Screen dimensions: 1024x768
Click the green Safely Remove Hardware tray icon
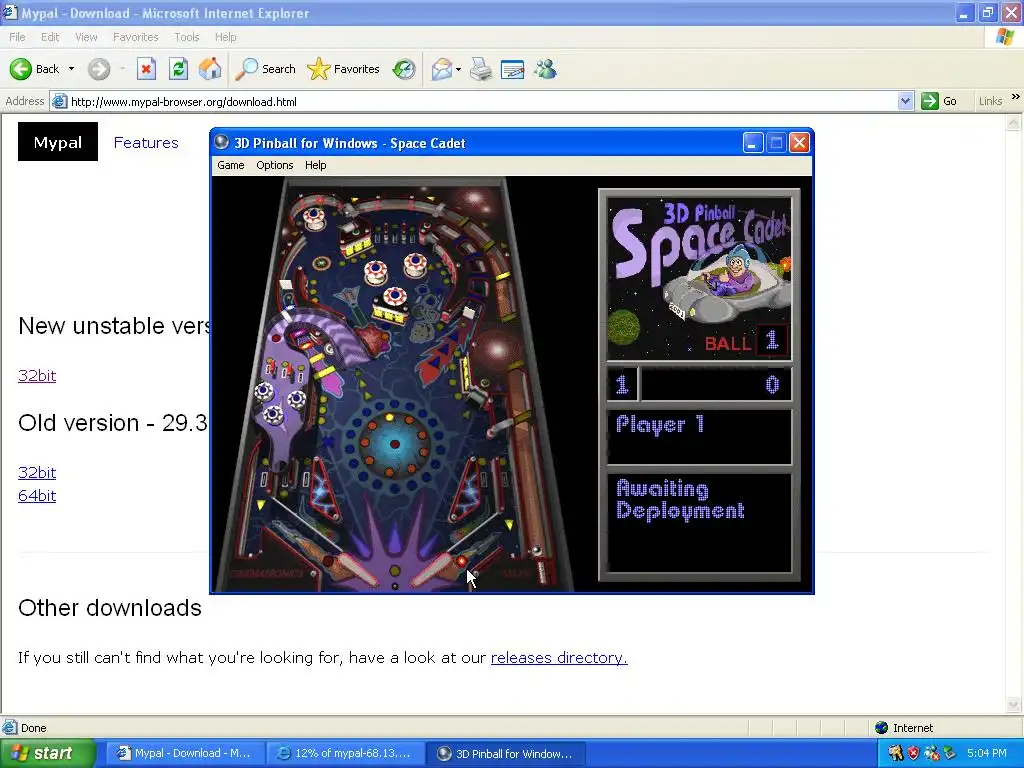click(x=949, y=754)
